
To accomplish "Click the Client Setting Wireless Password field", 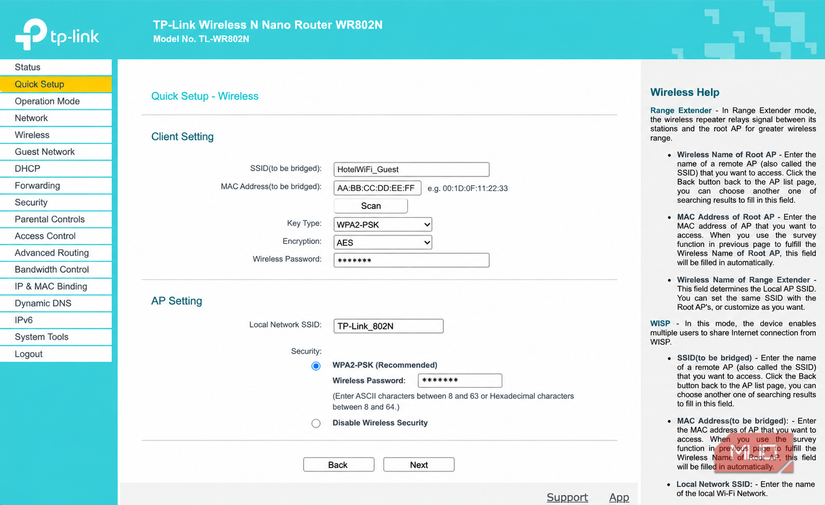I will pyautogui.click(x=411, y=260).
